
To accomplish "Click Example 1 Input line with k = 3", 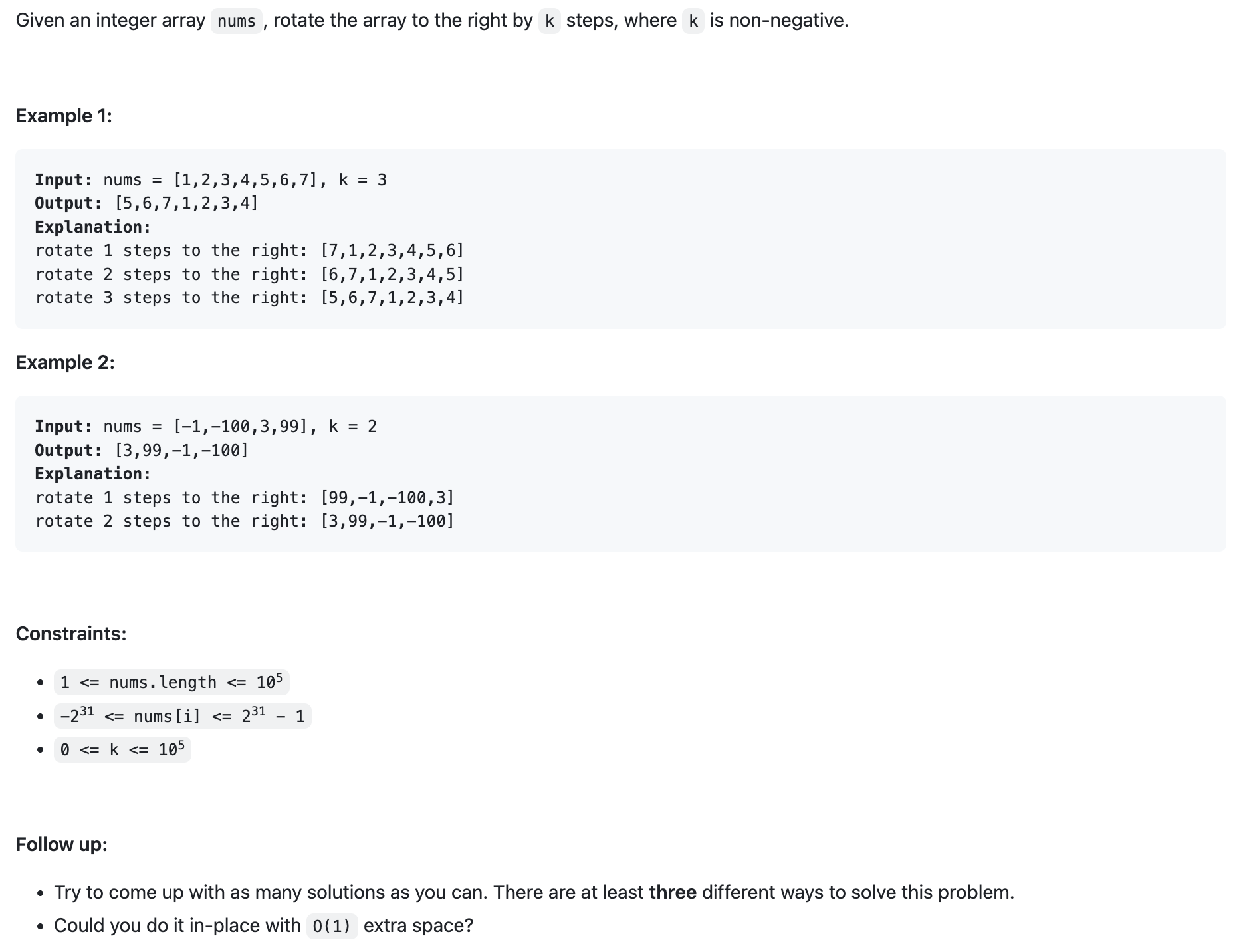I will [211, 180].
